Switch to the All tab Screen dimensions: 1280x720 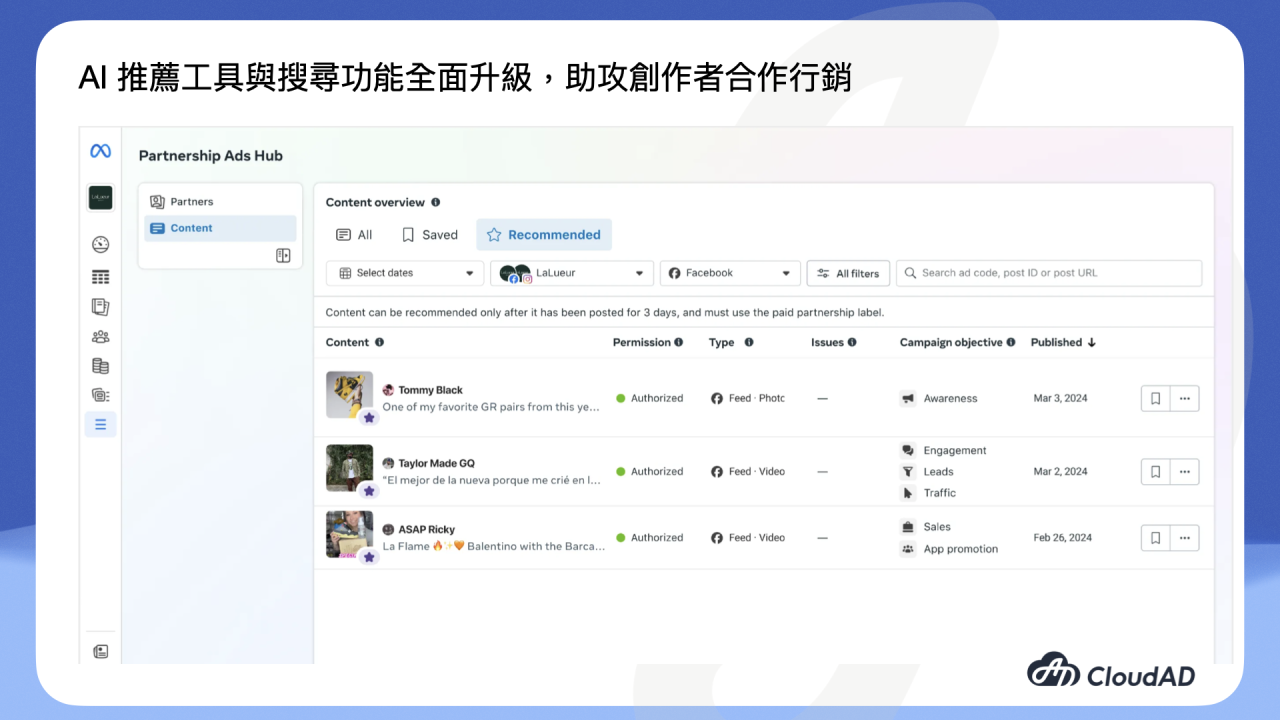tap(354, 235)
